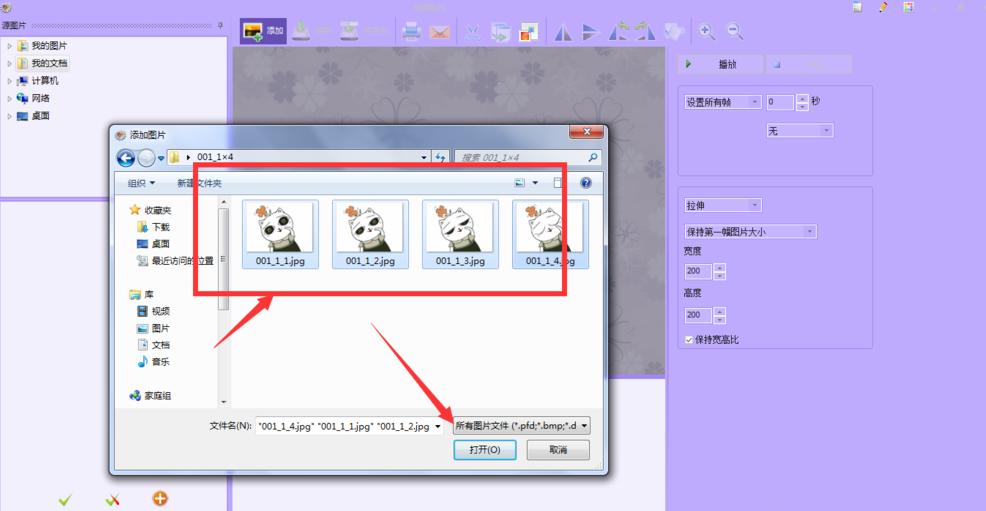Click the copy frames icon beside the scissors
Screen dimensions: 986x511
click(x=501, y=32)
